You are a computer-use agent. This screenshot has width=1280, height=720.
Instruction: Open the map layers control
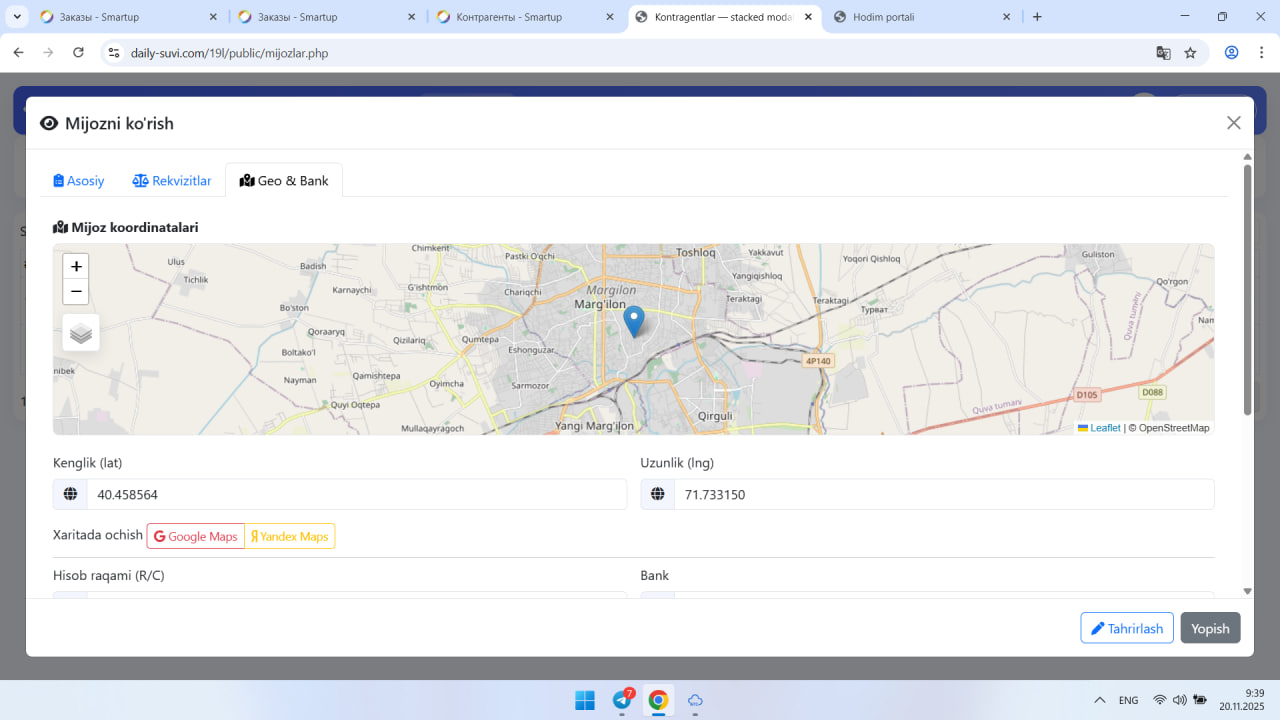81,333
